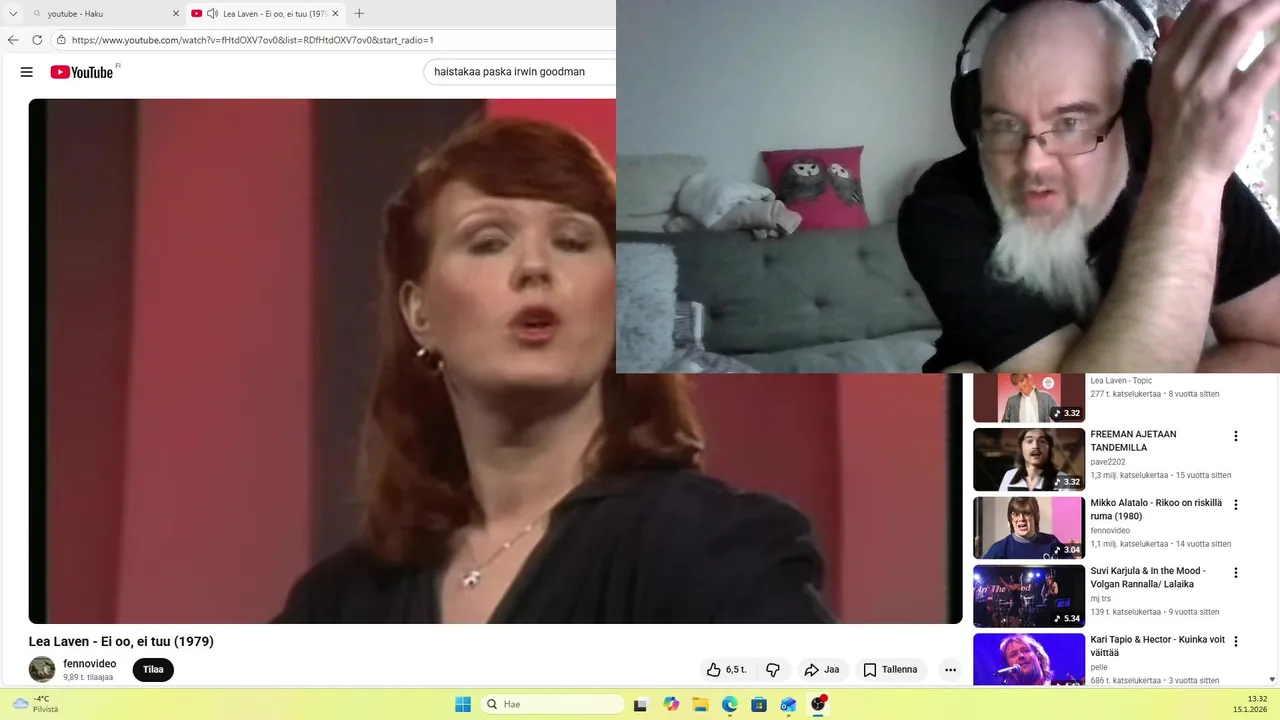Screen dimensions: 1280x720
Task: Open the Mikko Alatalo video thumbnail
Action: coord(1029,528)
